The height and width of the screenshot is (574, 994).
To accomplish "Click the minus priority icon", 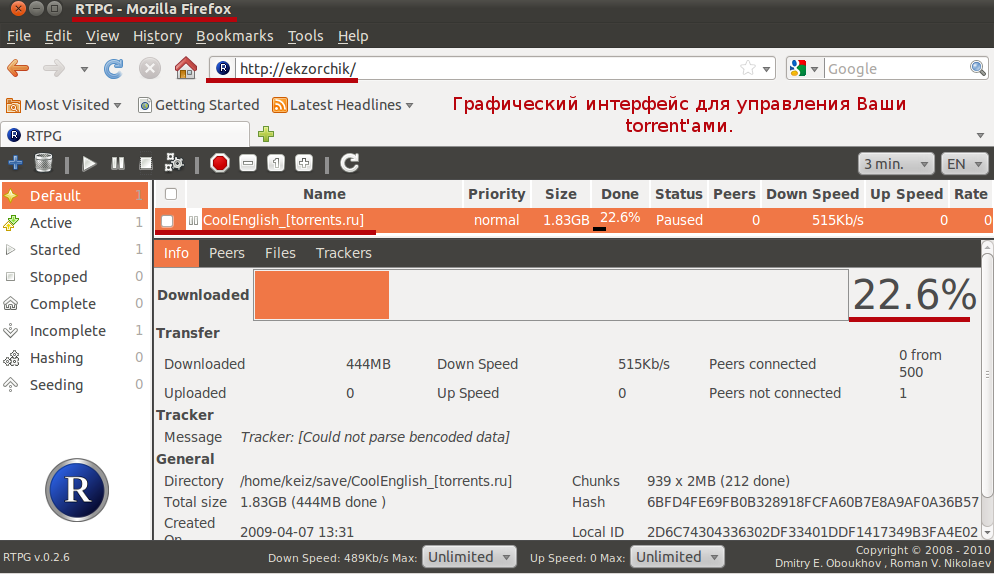I will pos(248,163).
